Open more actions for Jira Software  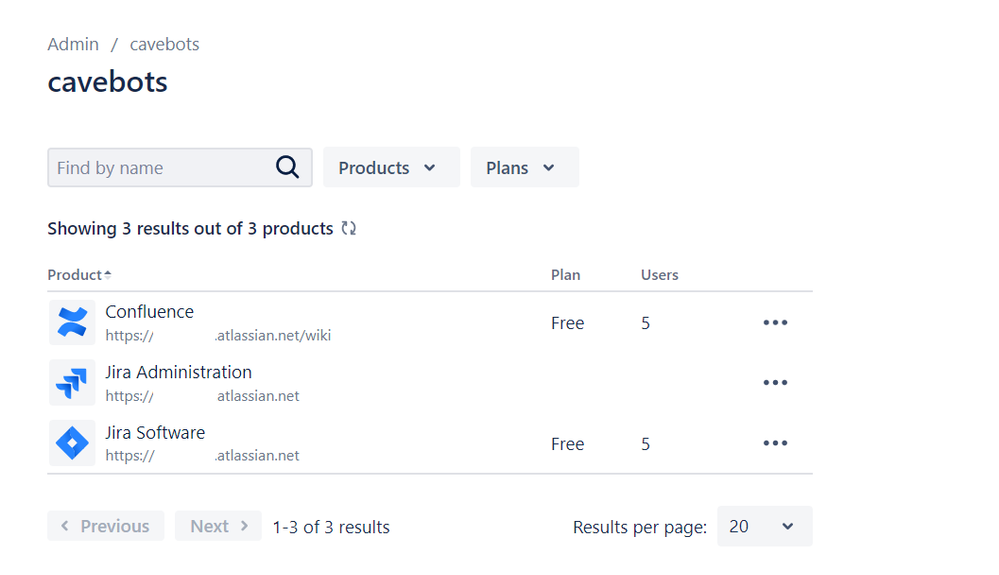click(775, 443)
